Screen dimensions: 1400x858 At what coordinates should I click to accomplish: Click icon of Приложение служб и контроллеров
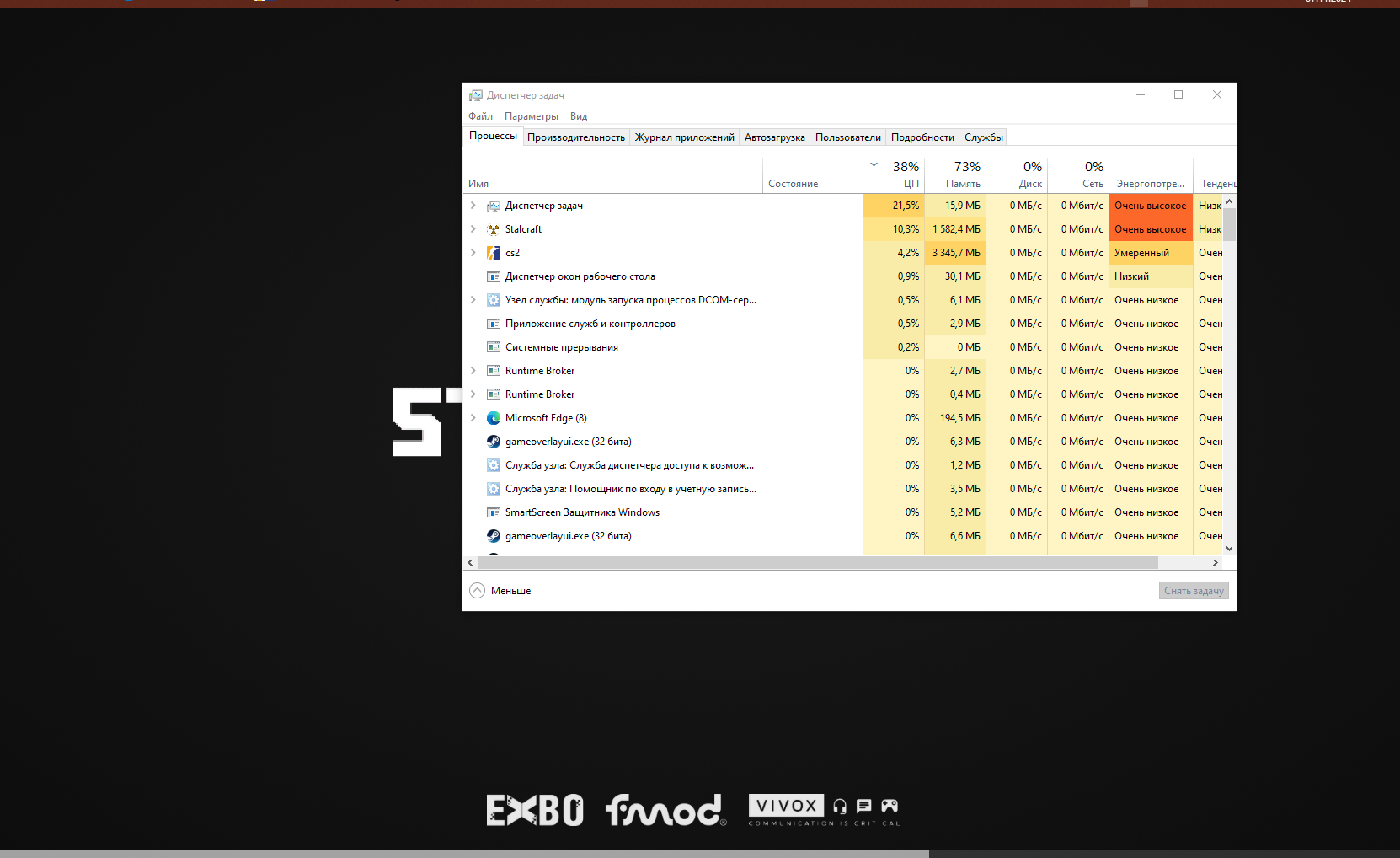[494, 324]
